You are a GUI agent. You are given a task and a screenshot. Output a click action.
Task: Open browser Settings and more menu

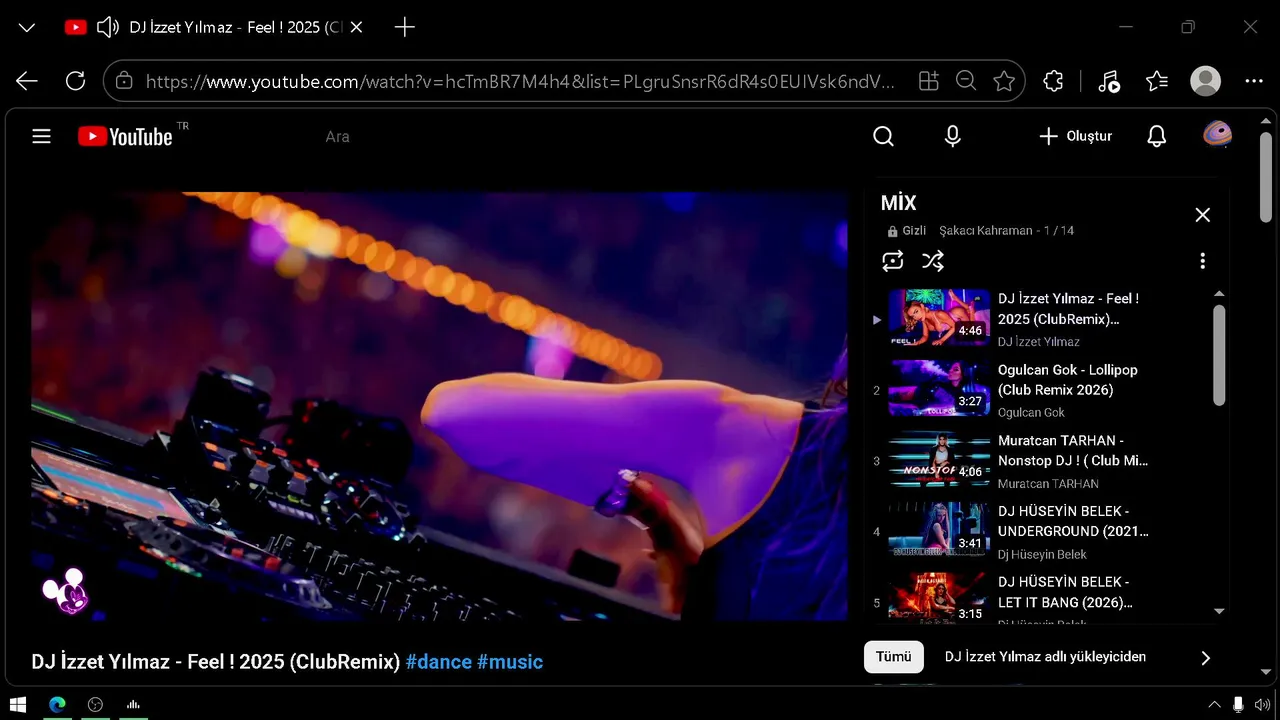(1254, 81)
